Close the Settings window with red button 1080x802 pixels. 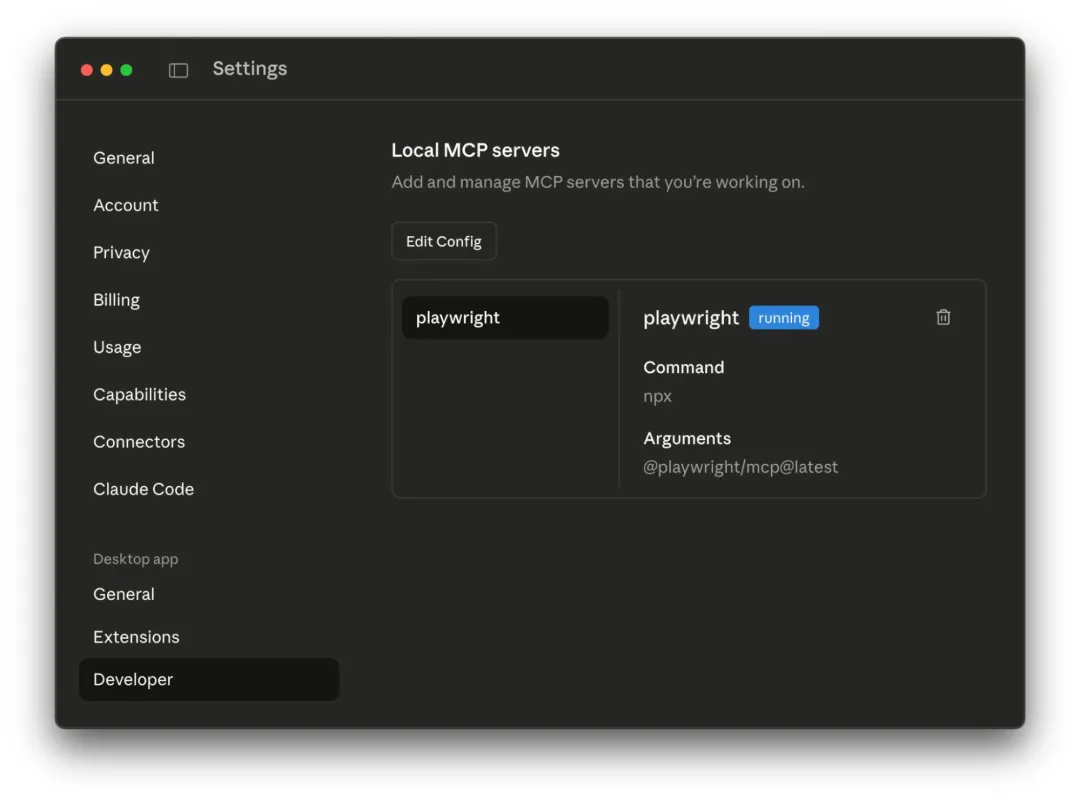[x=87, y=70]
